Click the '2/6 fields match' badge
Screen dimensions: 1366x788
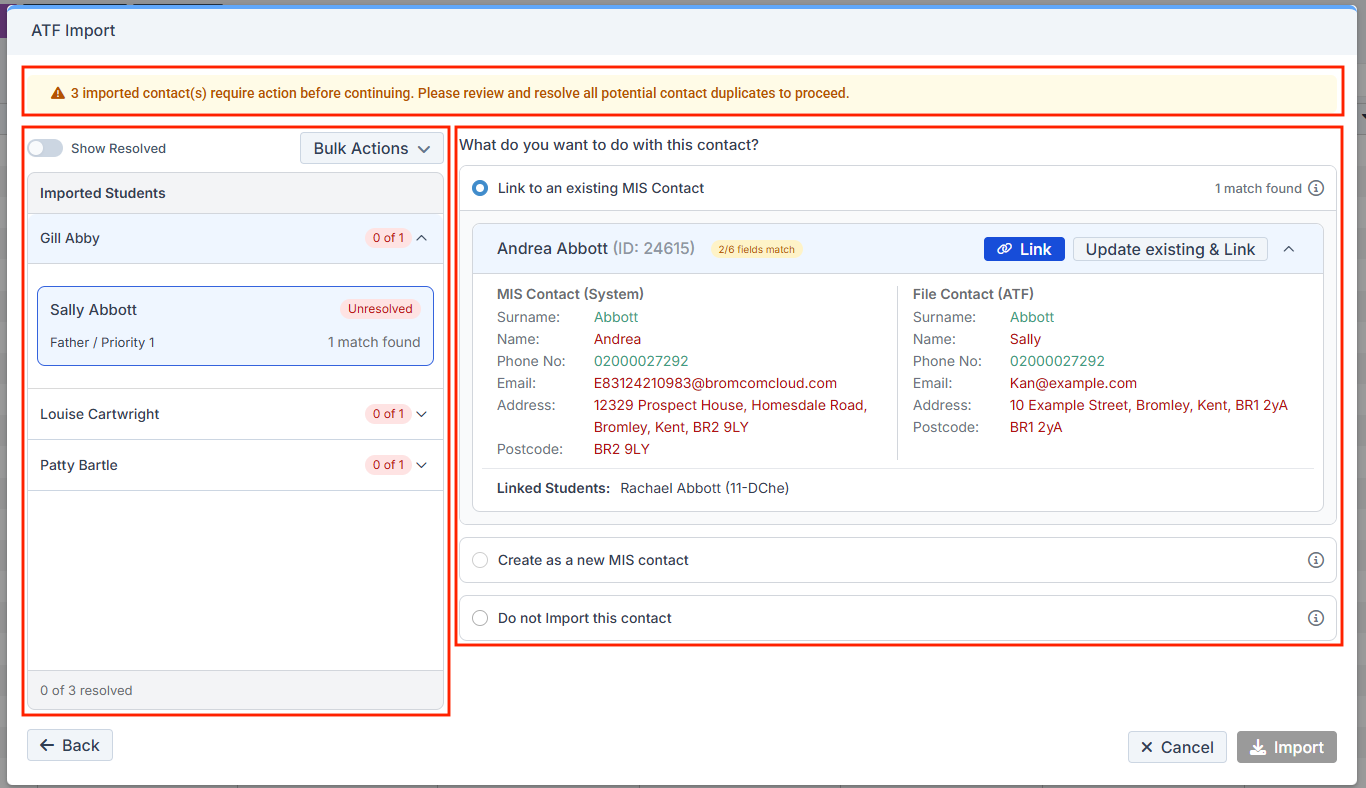pos(757,249)
